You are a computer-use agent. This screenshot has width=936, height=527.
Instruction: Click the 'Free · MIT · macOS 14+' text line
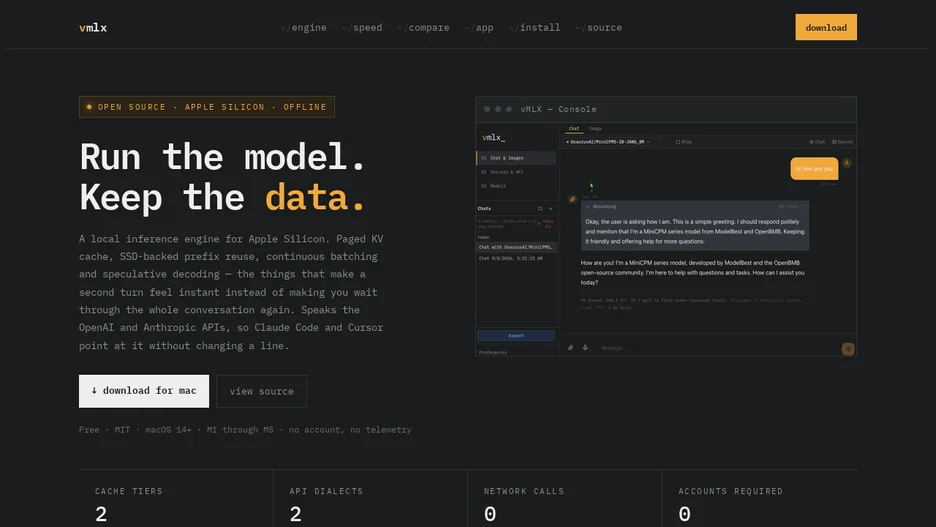point(245,430)
